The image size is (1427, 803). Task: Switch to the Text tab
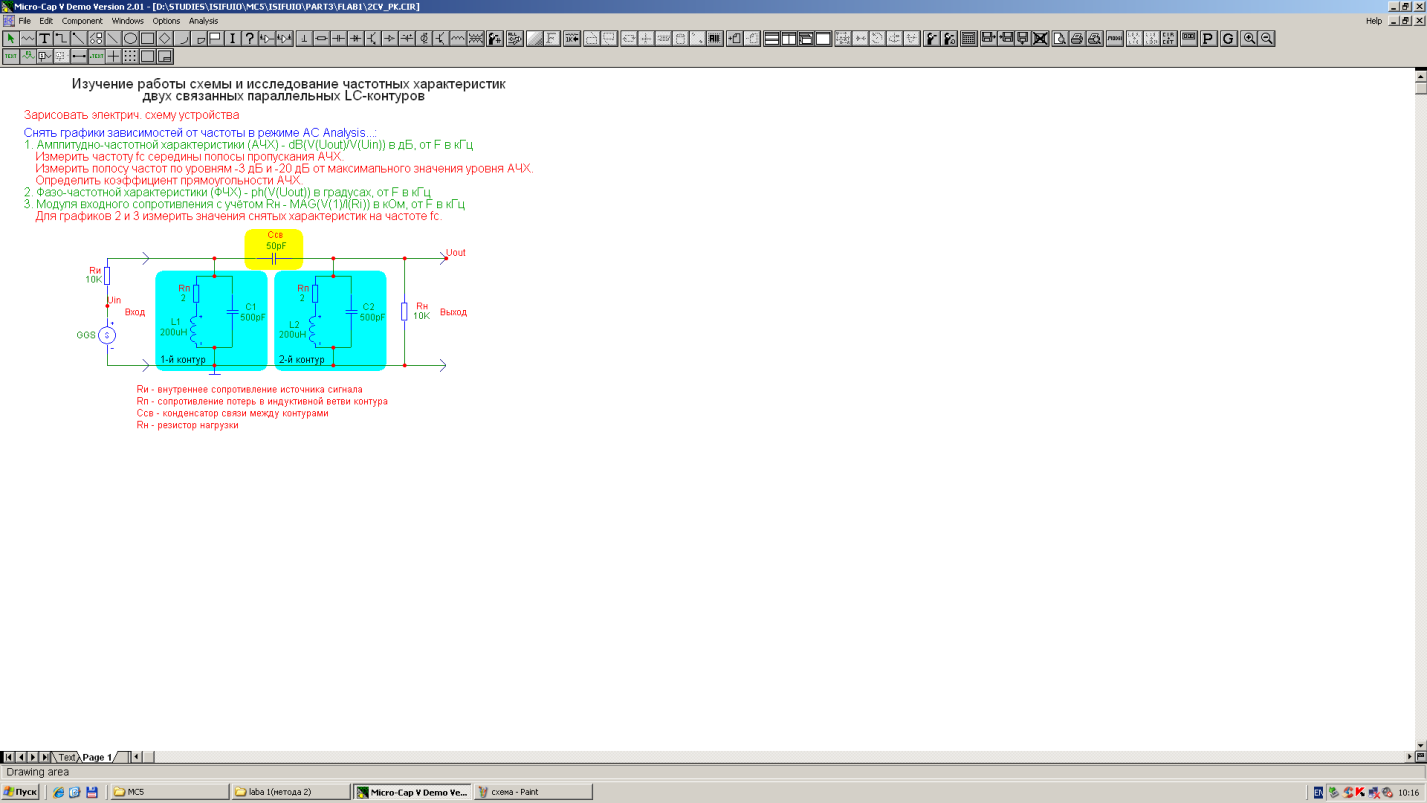[x=67, y=757]
